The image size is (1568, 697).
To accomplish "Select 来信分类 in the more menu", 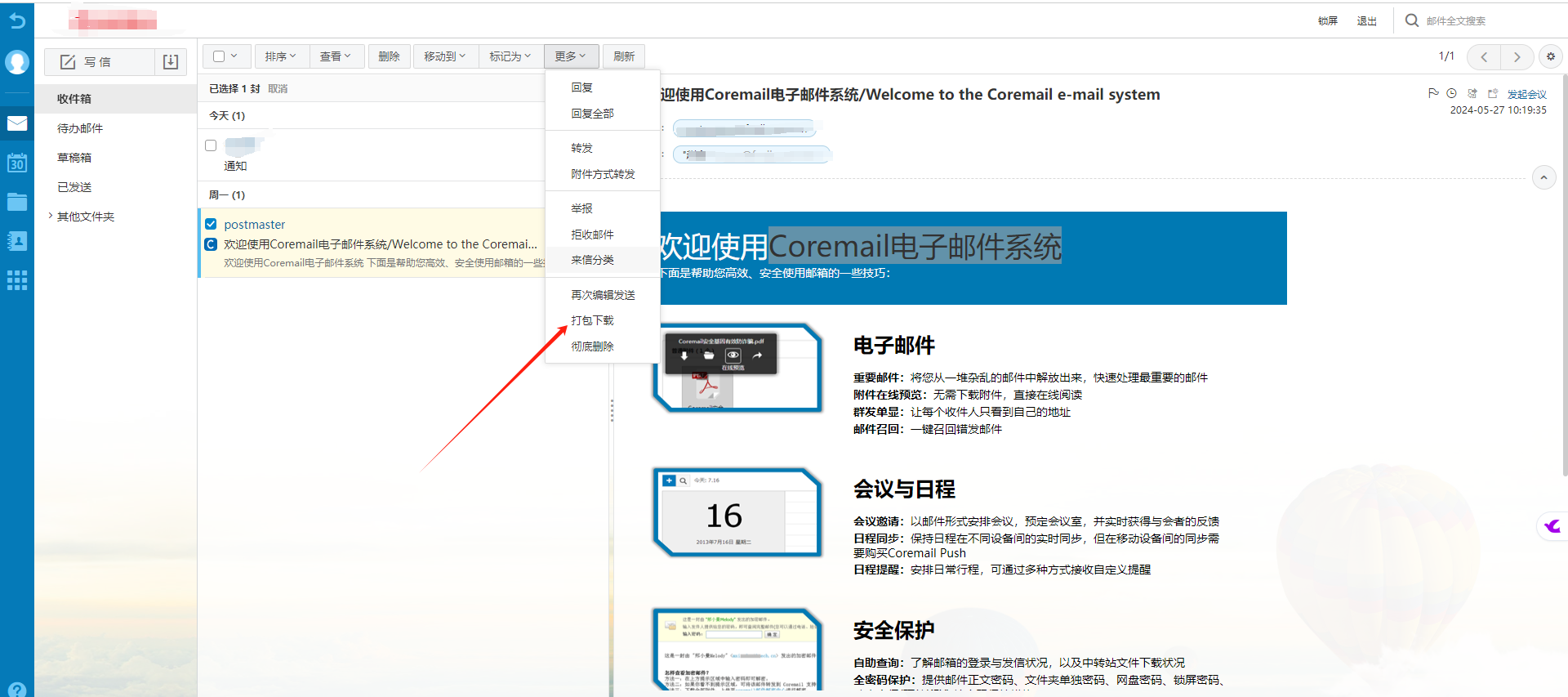I will pyautogui.click(x=603, y=260).
